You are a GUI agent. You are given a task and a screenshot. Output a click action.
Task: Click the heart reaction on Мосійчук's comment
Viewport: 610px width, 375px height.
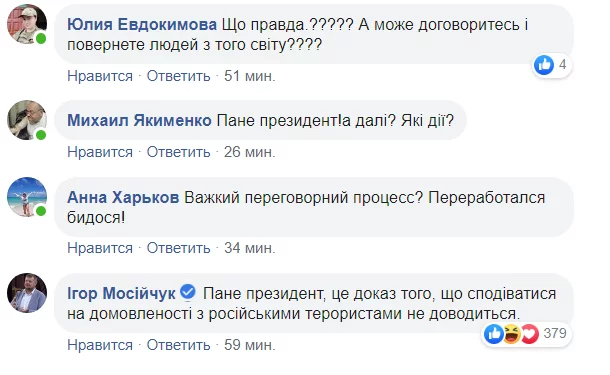click(530, 333)
